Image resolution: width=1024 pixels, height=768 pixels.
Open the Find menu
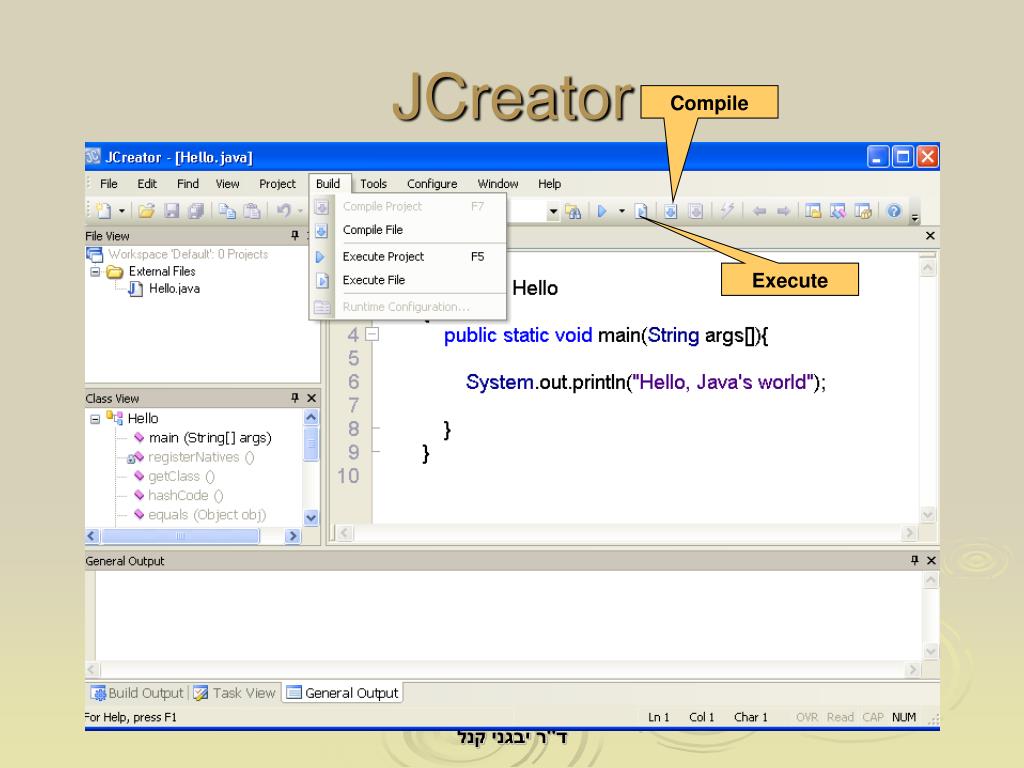[x=188, y=184]
